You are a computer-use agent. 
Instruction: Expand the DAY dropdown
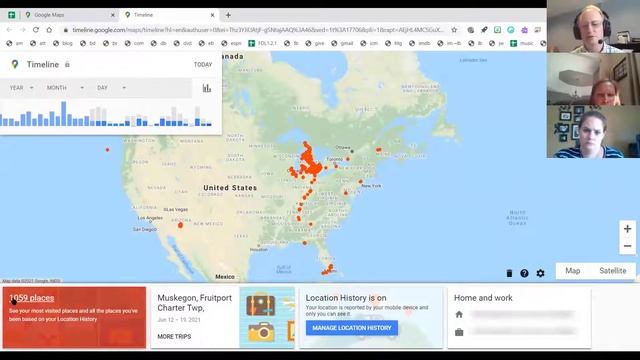(111, 88)
